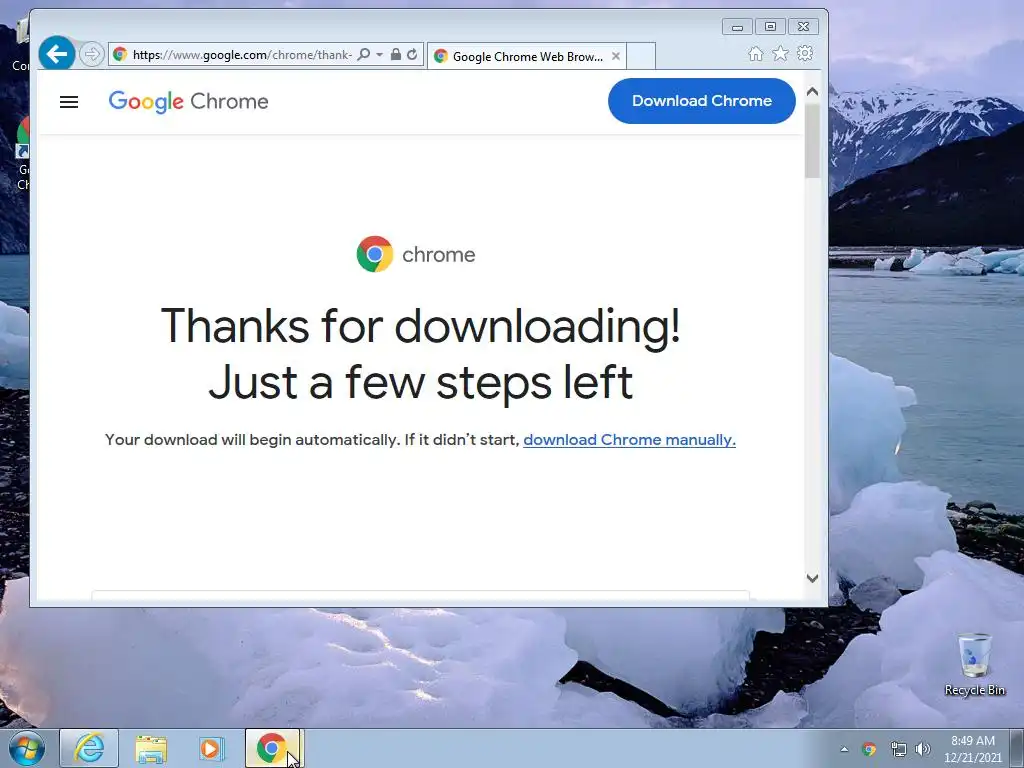Screen dimensions: 1024x768
Task: Click the Download Chrome button
Action: coord(701,101)
